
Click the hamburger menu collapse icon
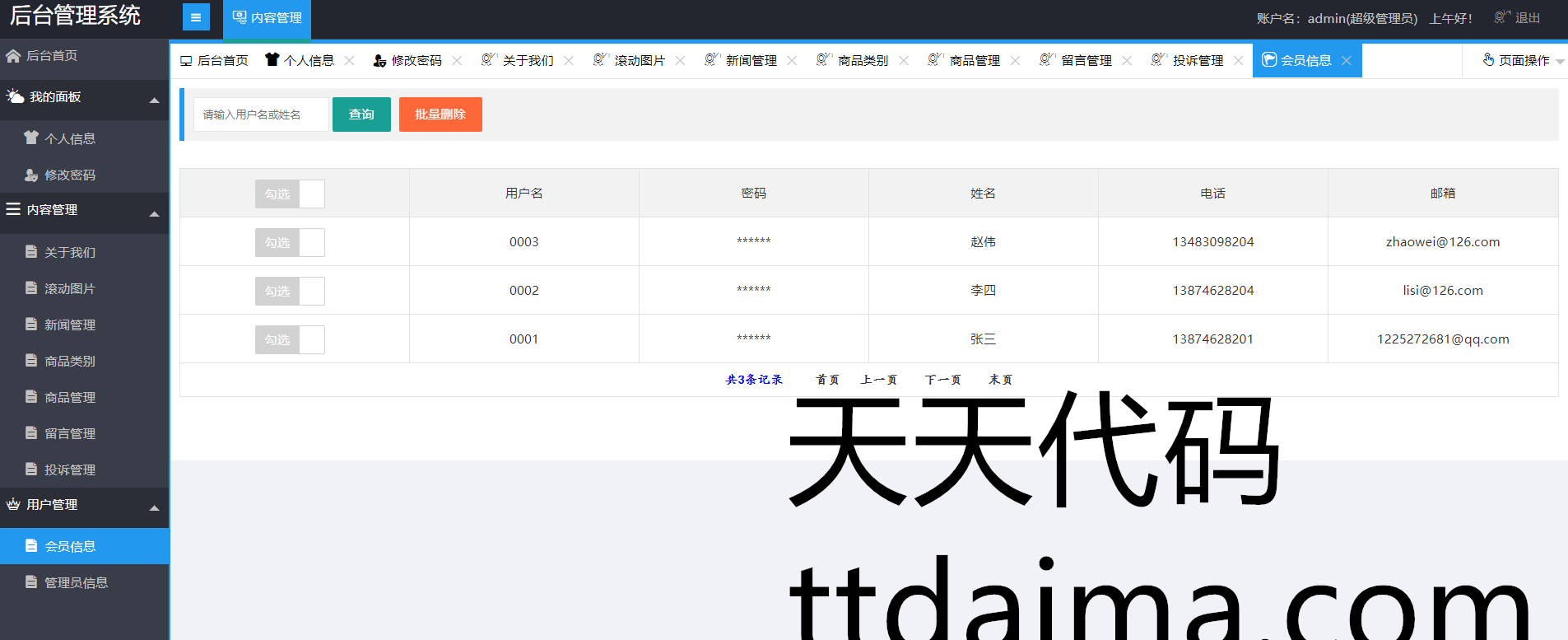click(196, 17)
